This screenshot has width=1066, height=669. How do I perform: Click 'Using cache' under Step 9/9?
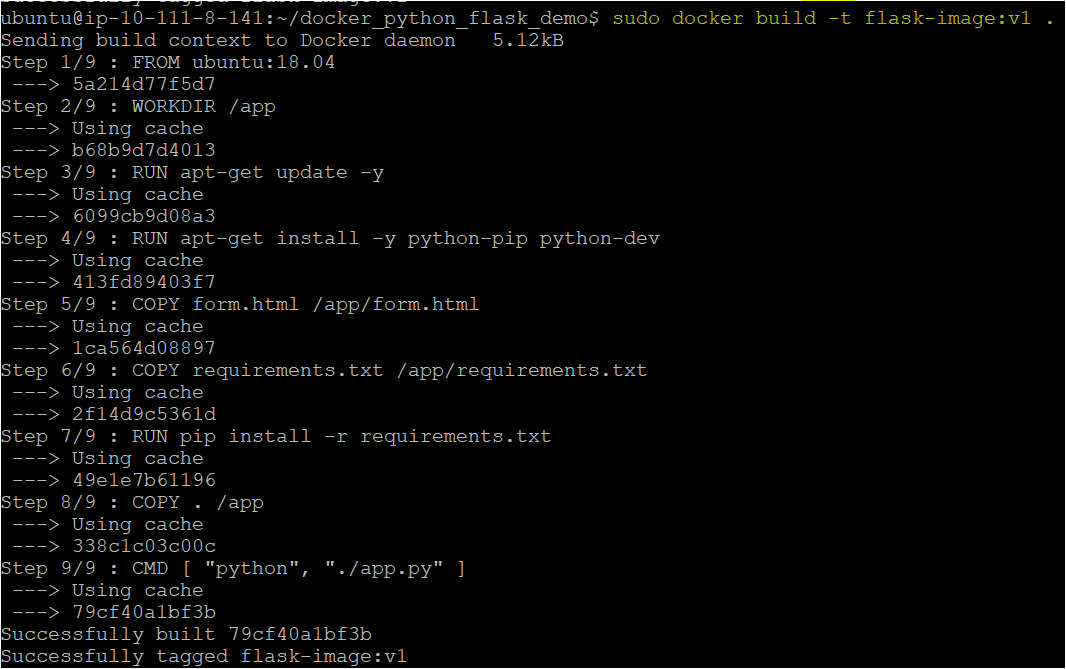pyautogui.click(x=138, y=590)
